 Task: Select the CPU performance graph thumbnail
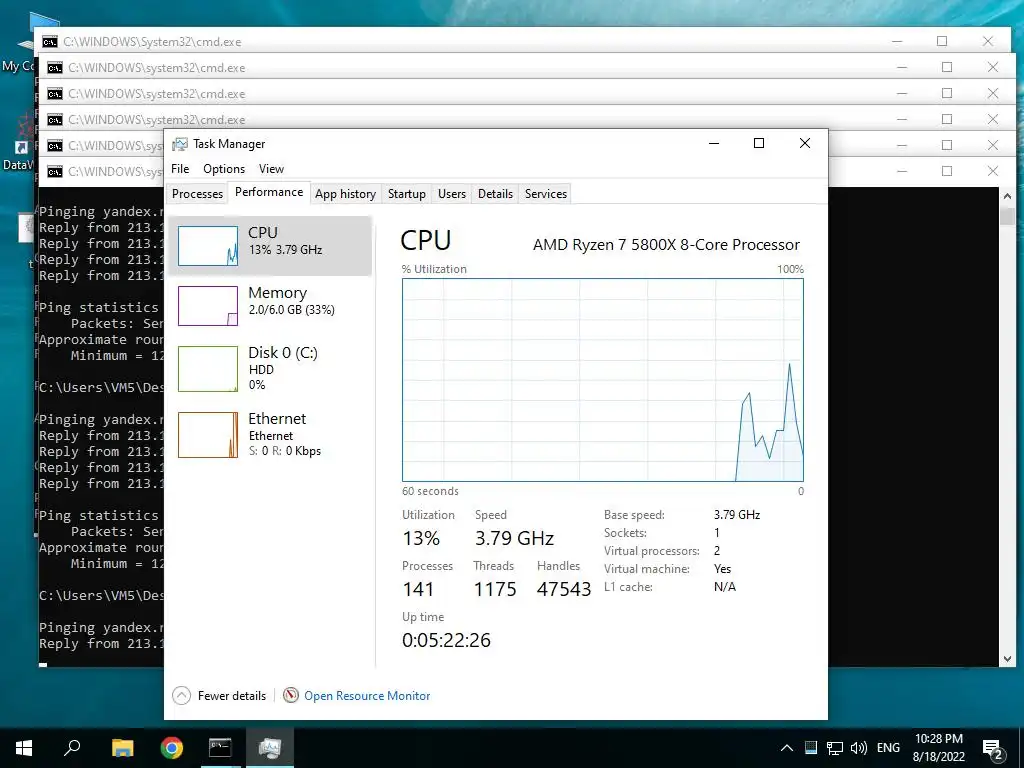tap(208, 246)
